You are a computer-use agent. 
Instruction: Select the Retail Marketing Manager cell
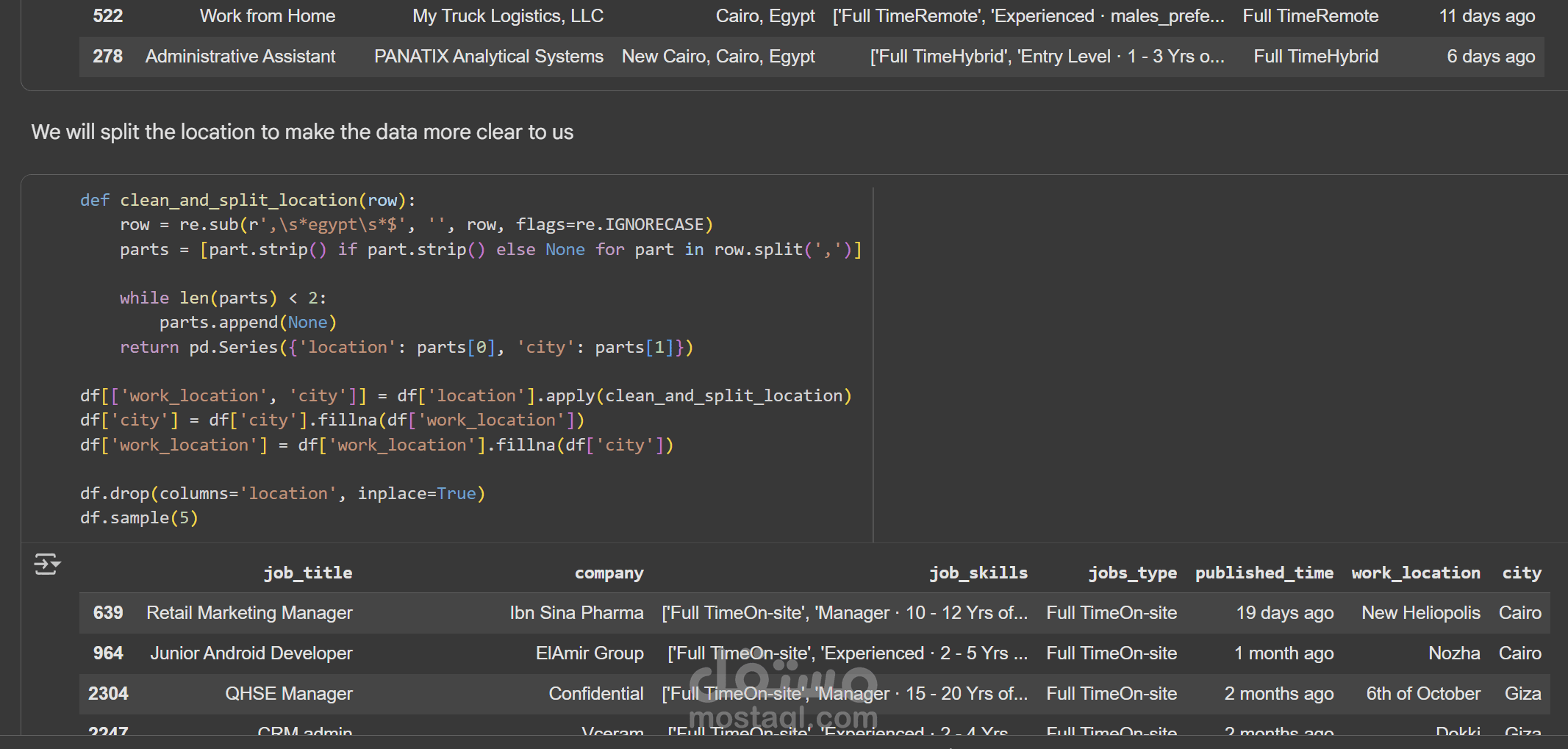[249, 613]
